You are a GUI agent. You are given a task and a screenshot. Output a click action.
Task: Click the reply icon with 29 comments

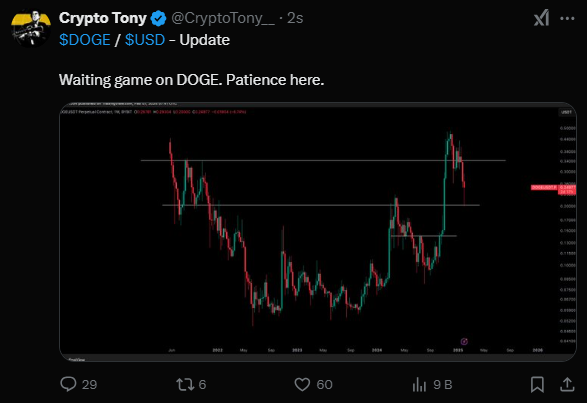[68, 384]
